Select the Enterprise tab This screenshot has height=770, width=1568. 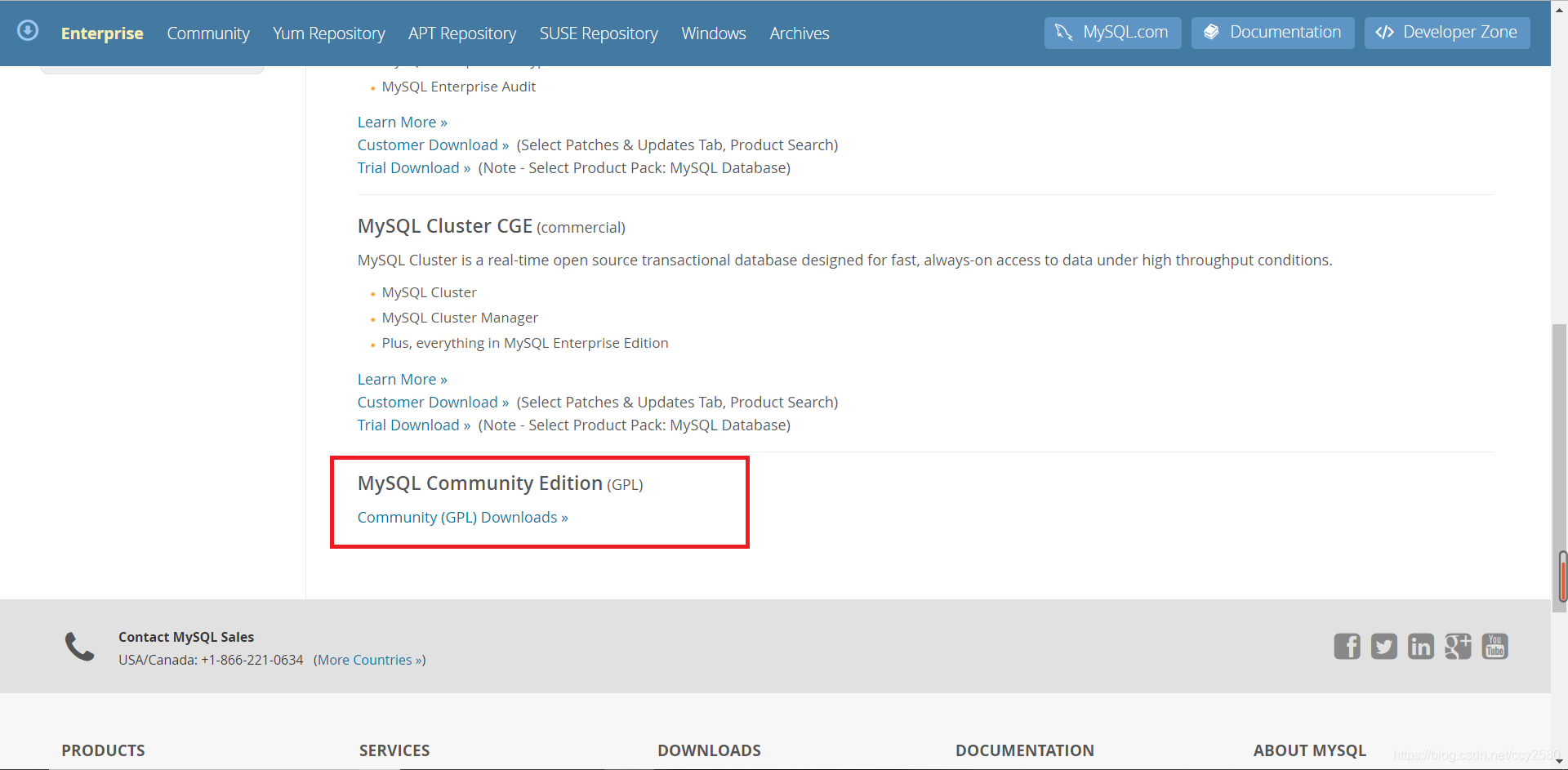coord(102,33)
